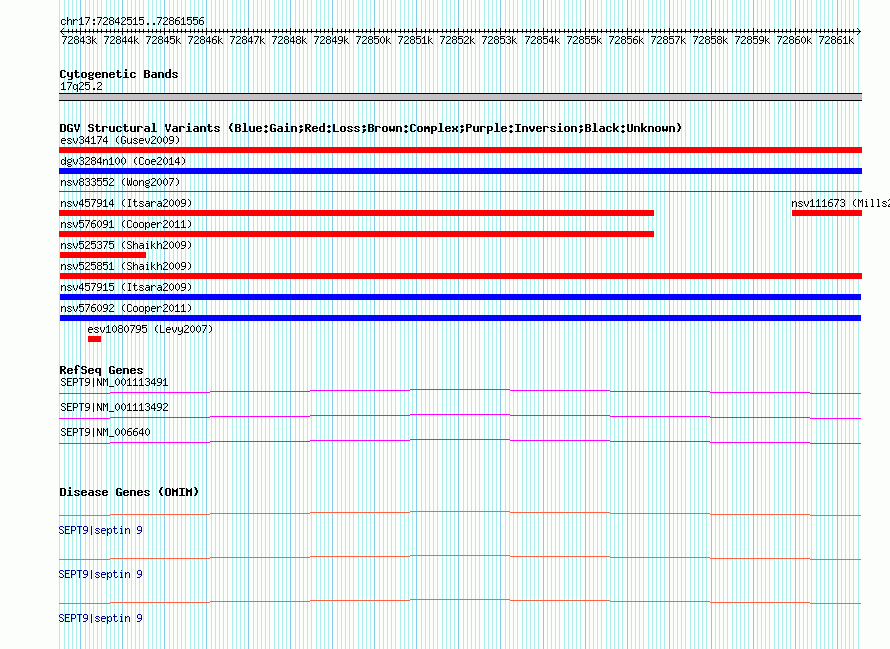
Task: Click the nsv525851 (Shaikh2009) label
Action: pyautogui.click(x=126, y=266)
